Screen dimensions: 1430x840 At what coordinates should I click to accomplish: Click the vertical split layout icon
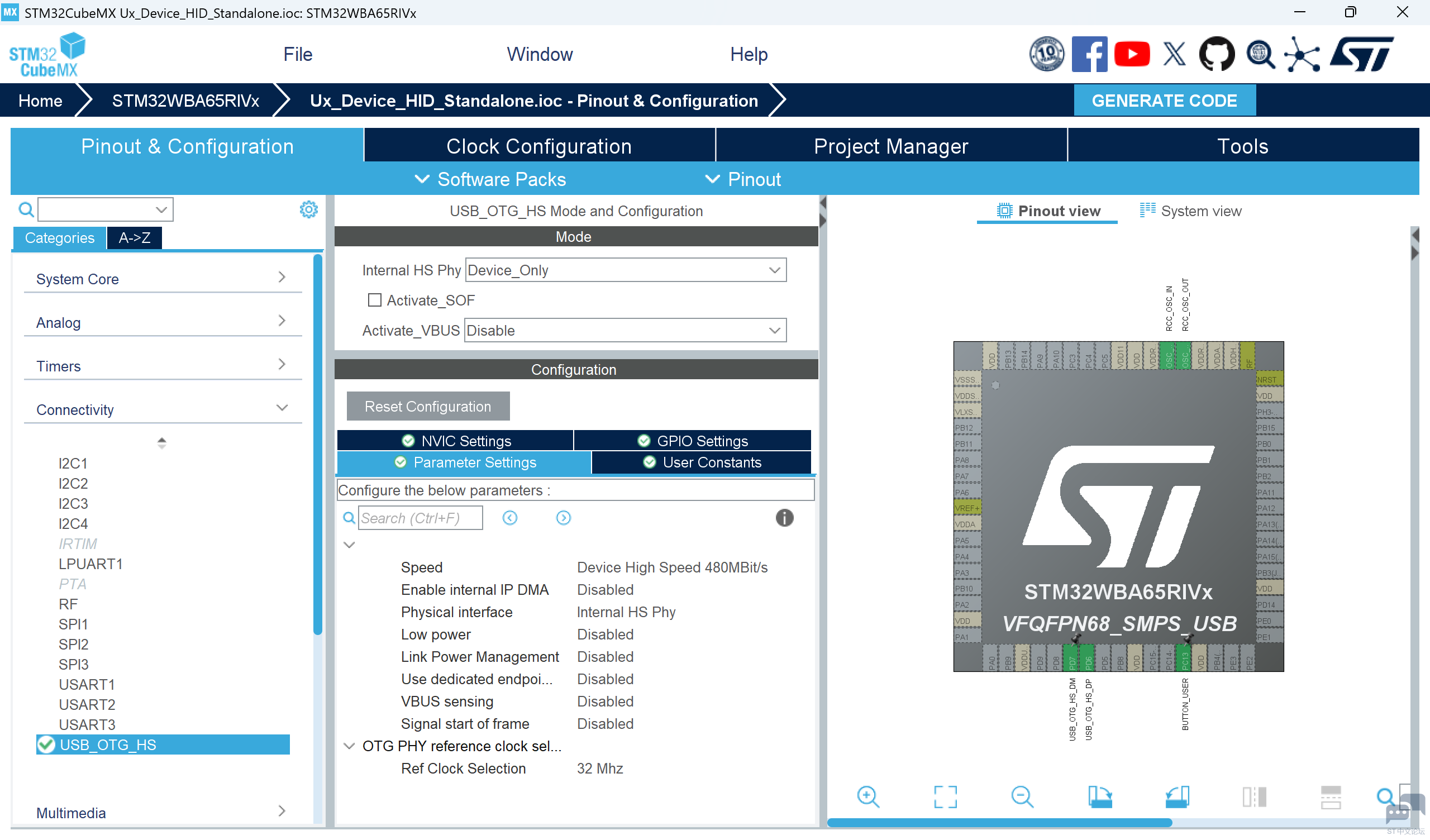point(1254,797)
